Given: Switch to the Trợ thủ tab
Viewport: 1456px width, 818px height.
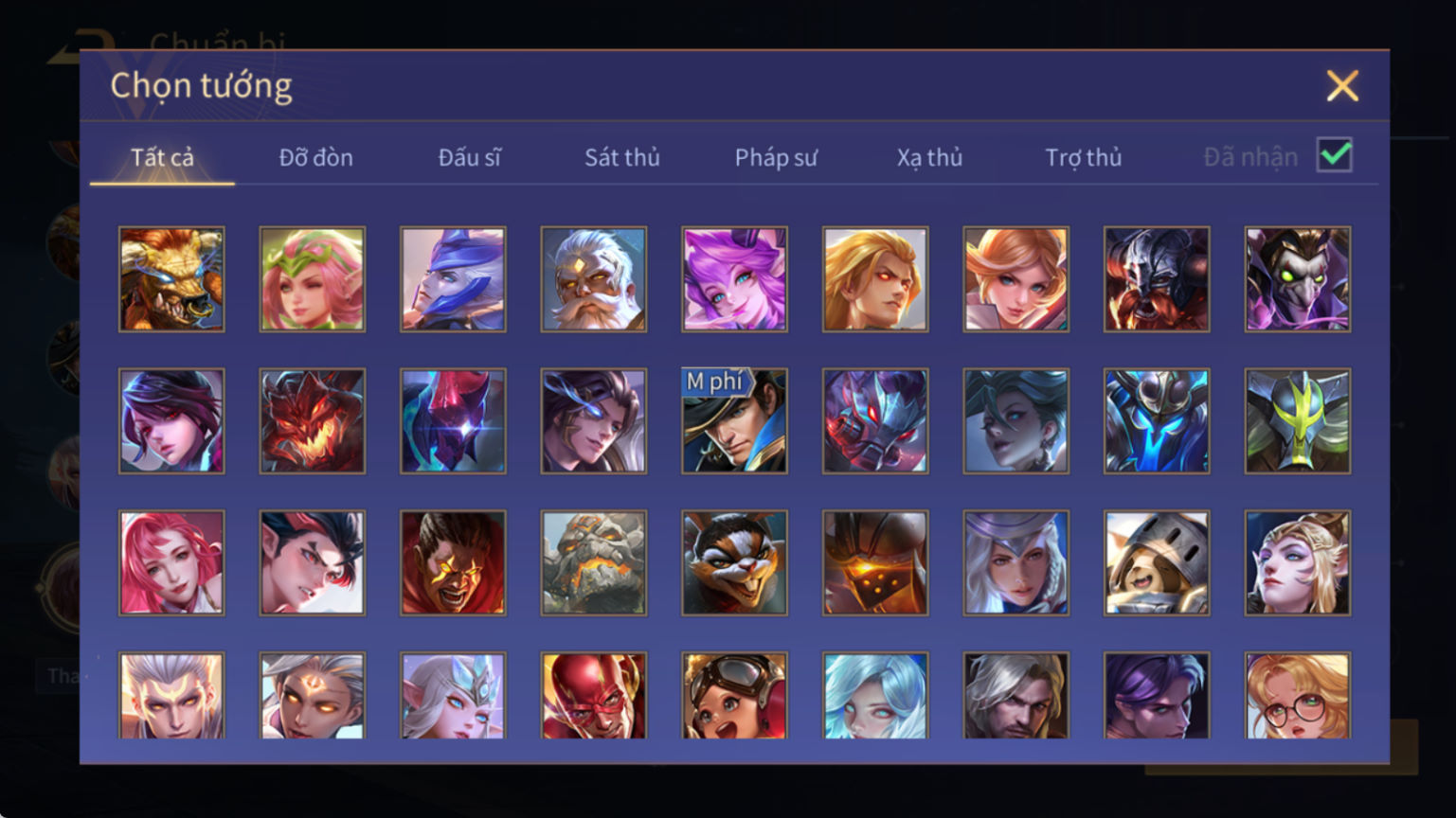Looking at the screenshot, I should tap(1084, 157).
